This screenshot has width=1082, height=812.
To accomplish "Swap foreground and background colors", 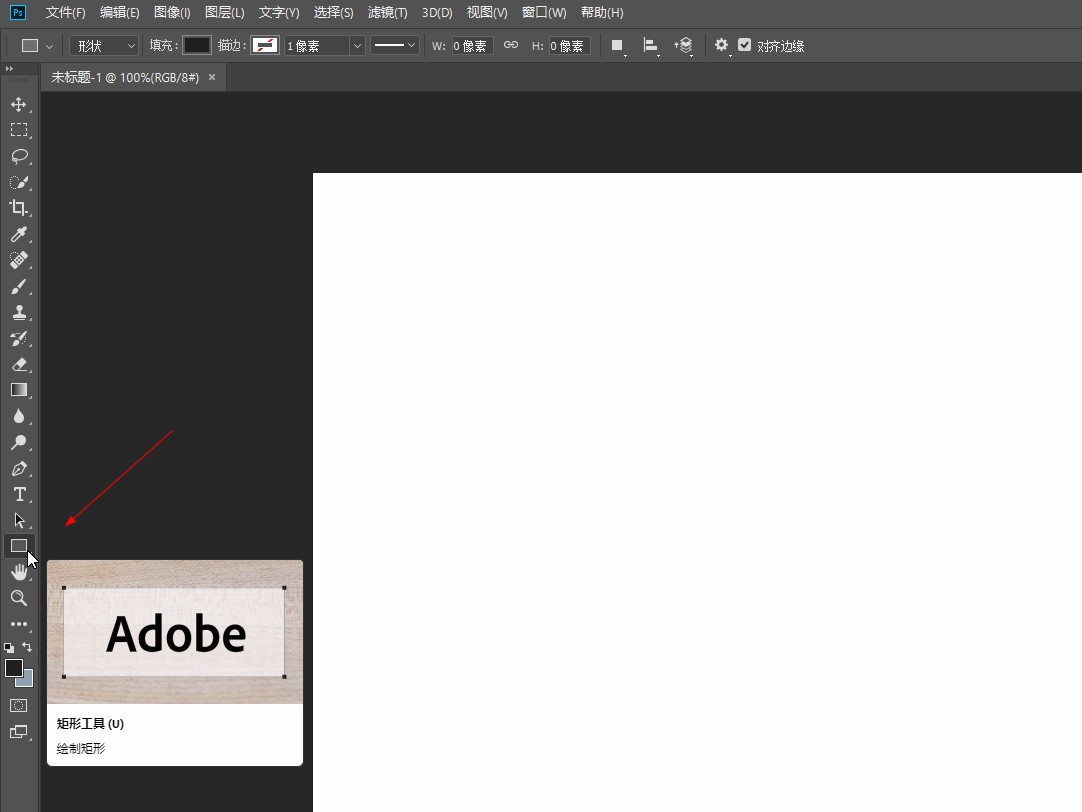I will (27, 647).
